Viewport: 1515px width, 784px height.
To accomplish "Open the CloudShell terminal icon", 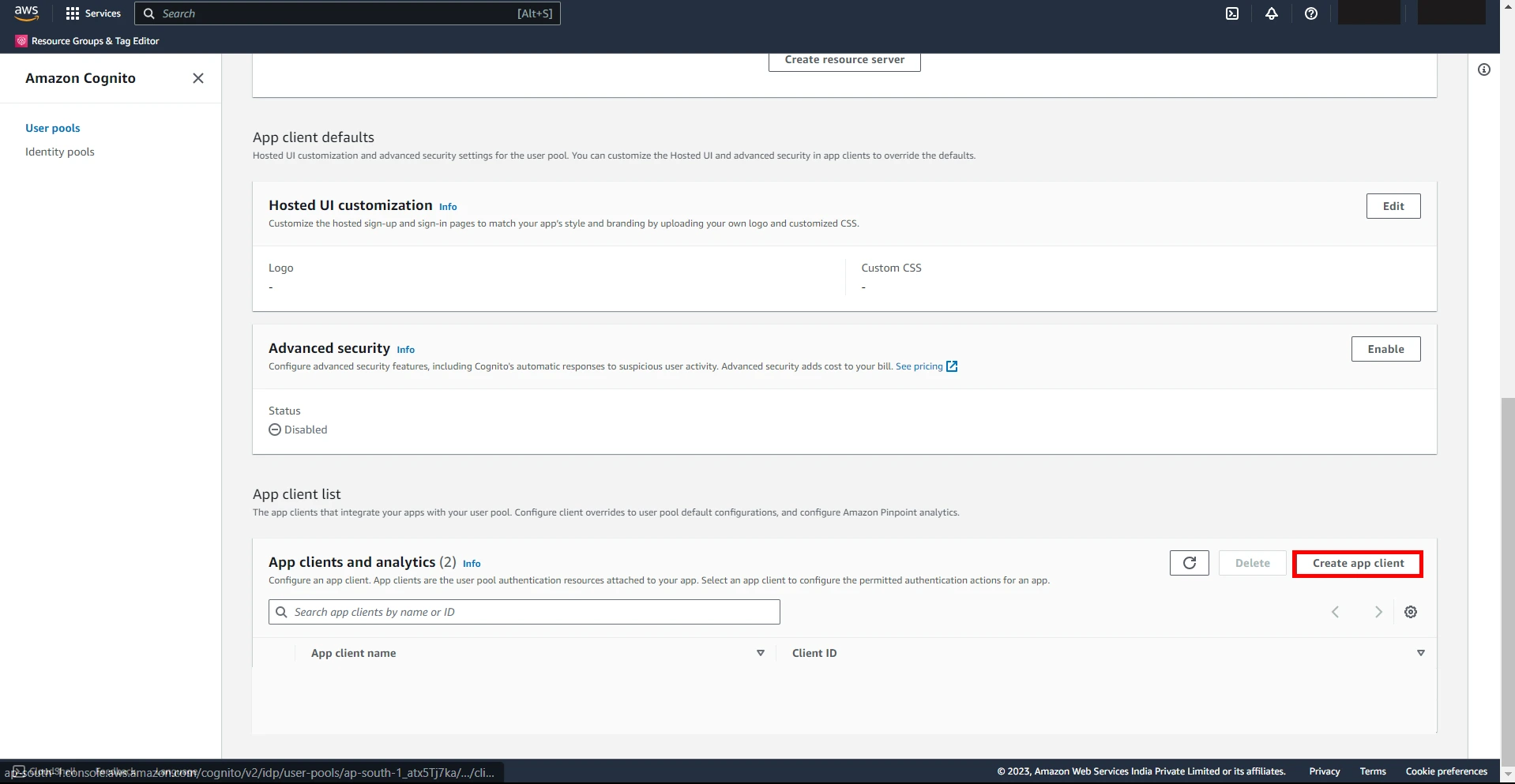I will coord(1232,13).
